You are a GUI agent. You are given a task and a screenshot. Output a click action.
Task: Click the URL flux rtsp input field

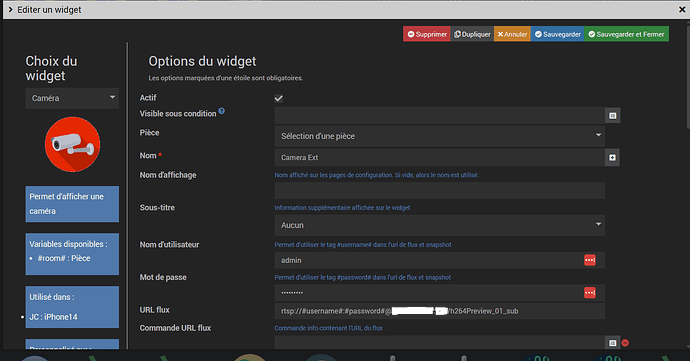[x=439, y=311]
